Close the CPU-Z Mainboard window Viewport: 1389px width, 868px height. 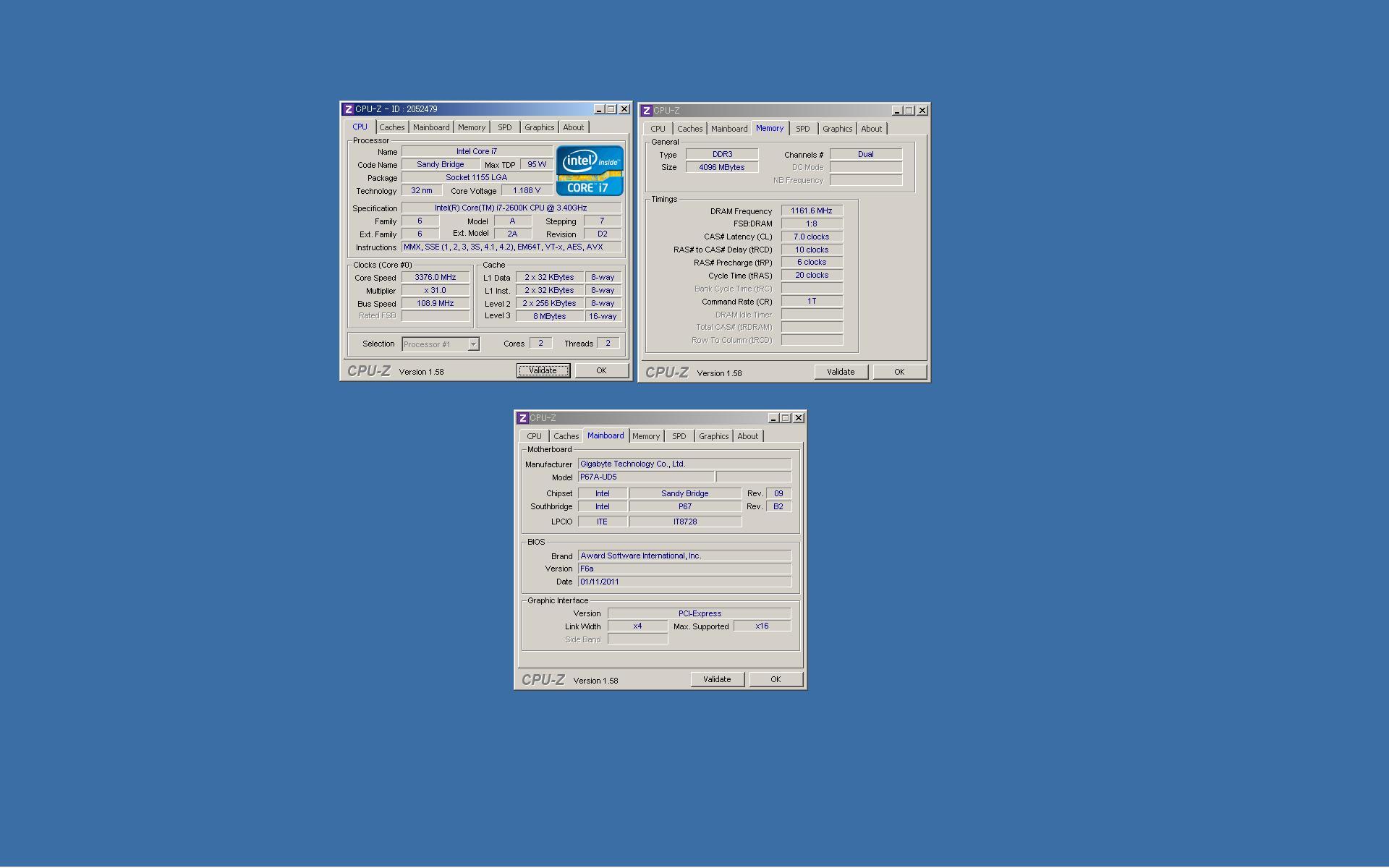[799, 418]
